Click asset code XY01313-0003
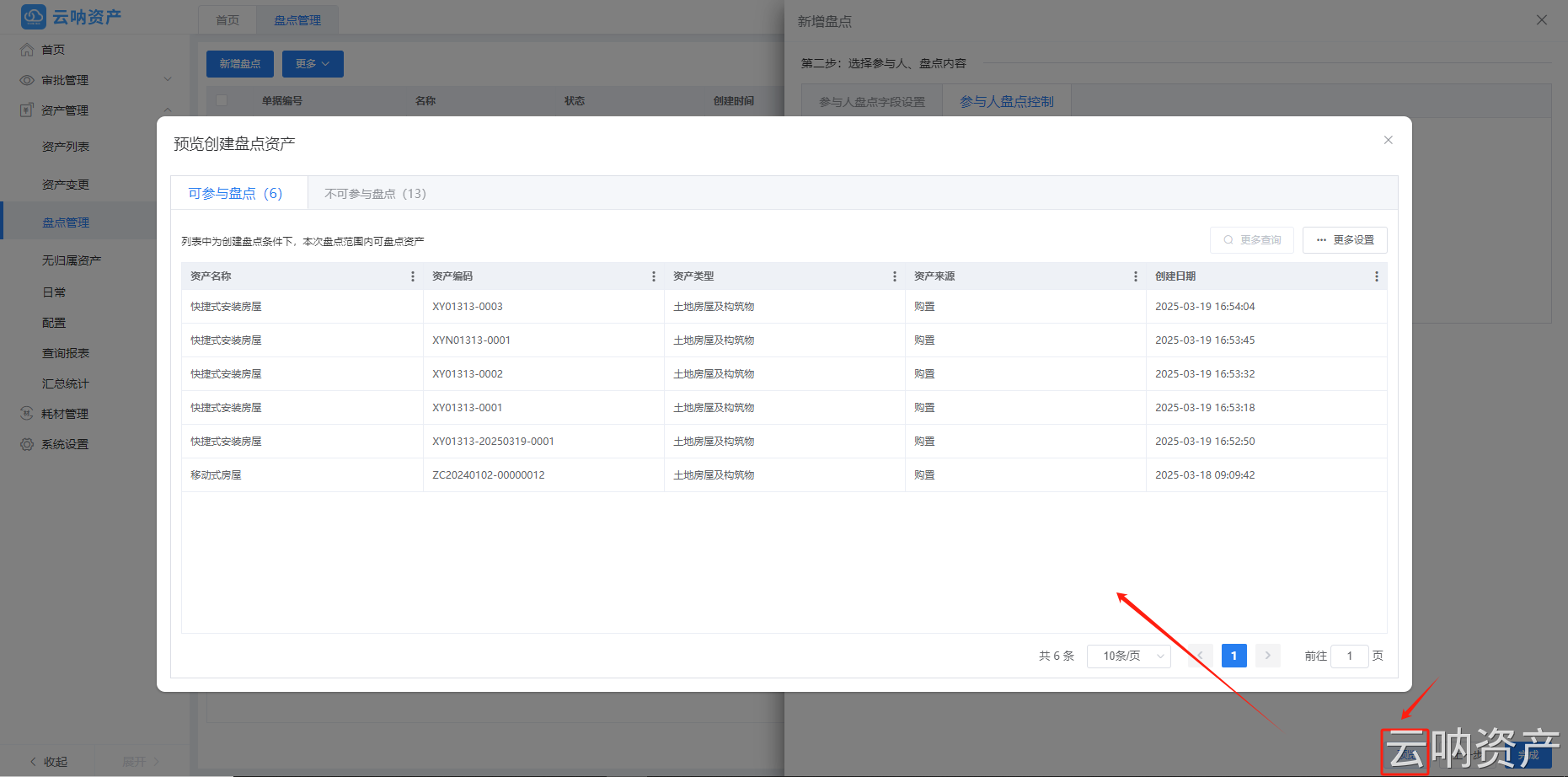Screen dimensions: 1568x777 click(x=468, y=307)
